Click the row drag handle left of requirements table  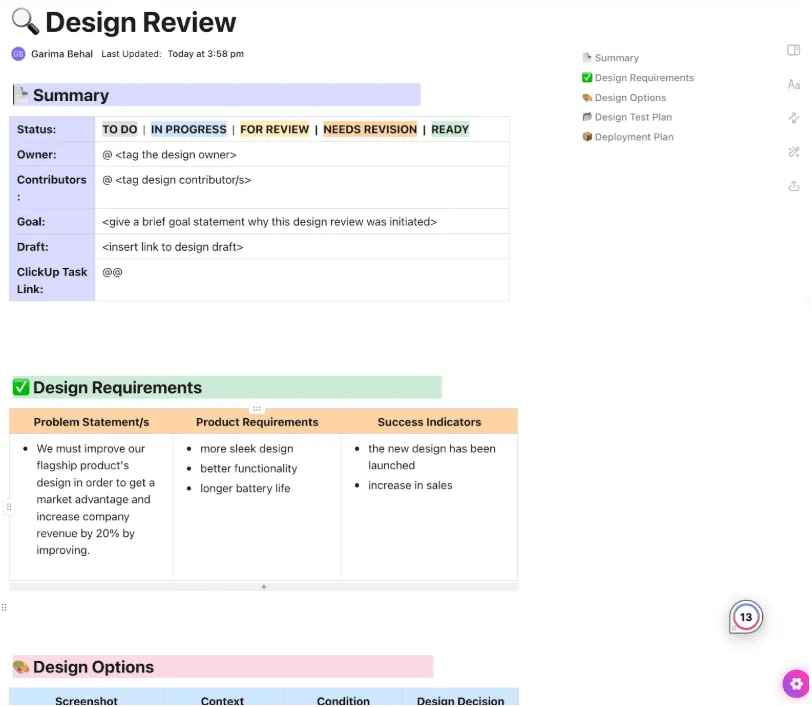tap(9, 507)
